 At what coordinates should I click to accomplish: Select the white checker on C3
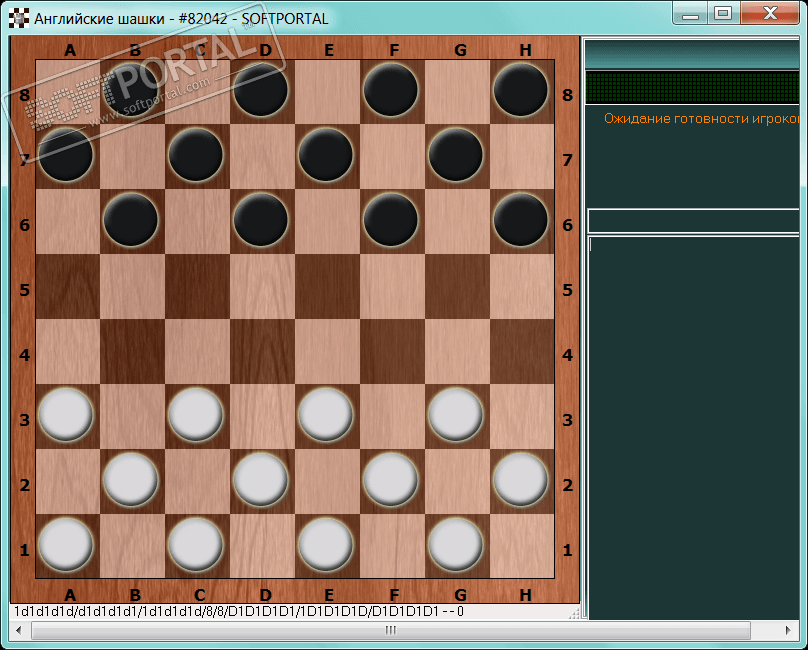pyautogui.click(x=196, y=415)
